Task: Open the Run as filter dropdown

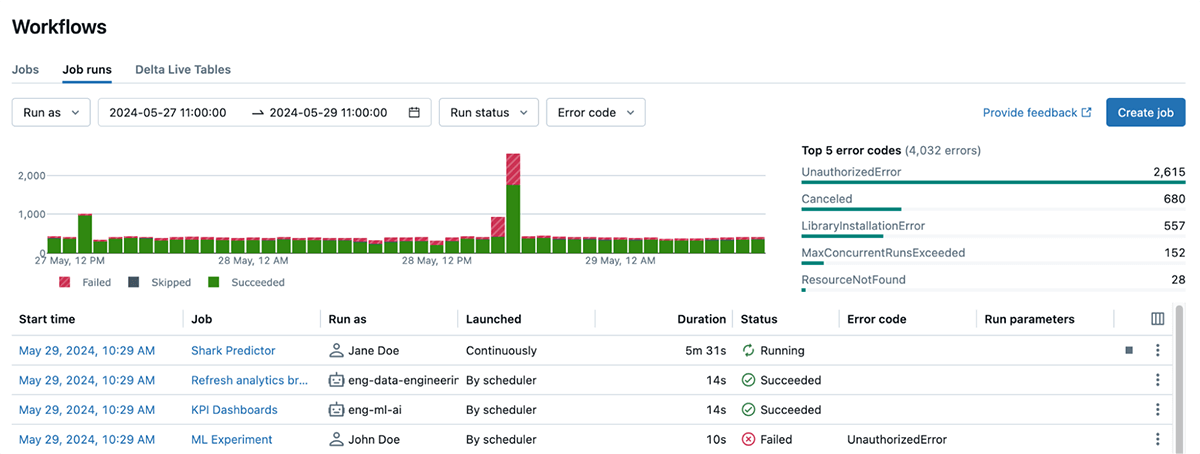Action: [x=51, y=113]
